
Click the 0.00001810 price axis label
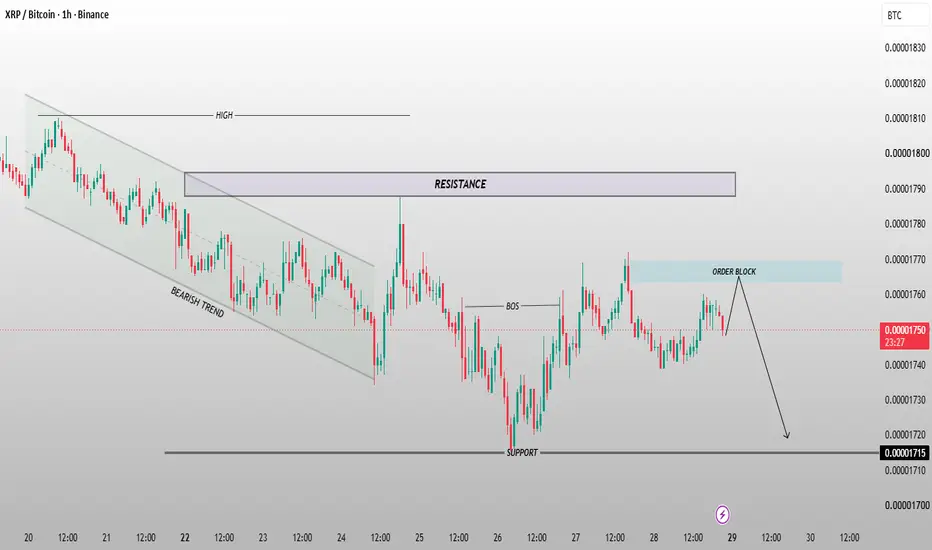tap(905, 118)
